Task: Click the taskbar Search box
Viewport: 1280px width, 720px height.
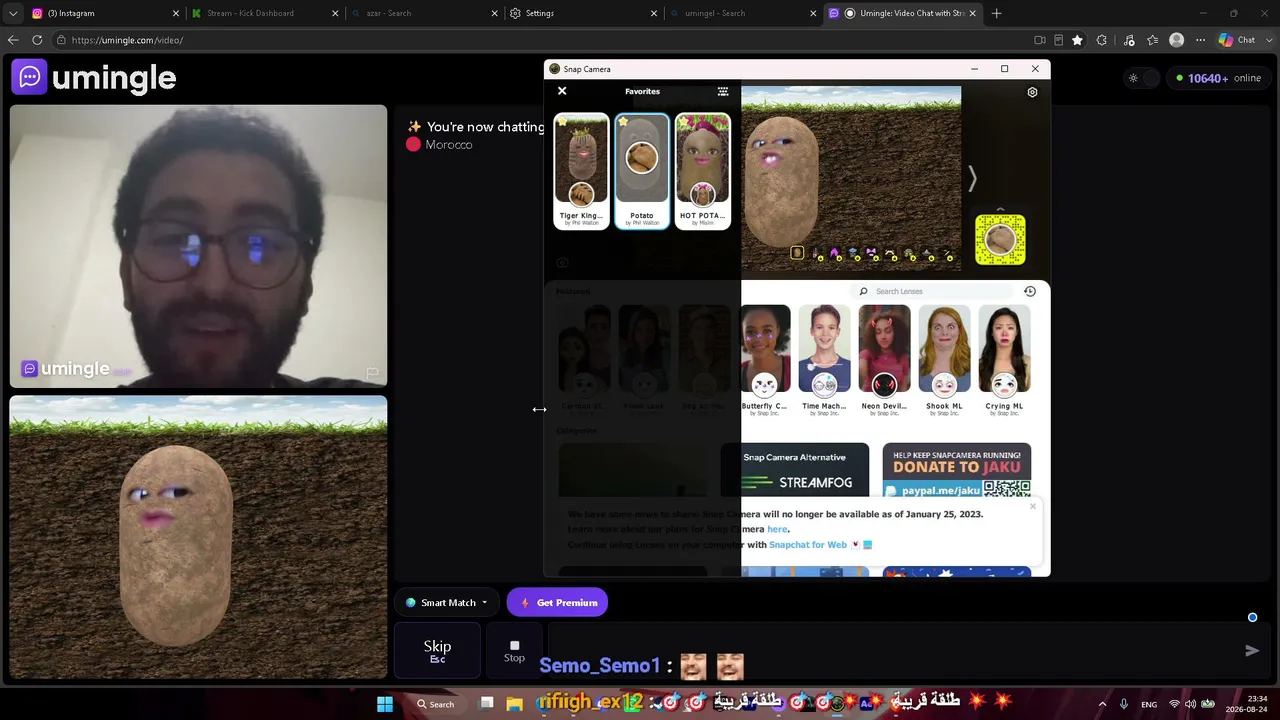Action: (436, 704)
